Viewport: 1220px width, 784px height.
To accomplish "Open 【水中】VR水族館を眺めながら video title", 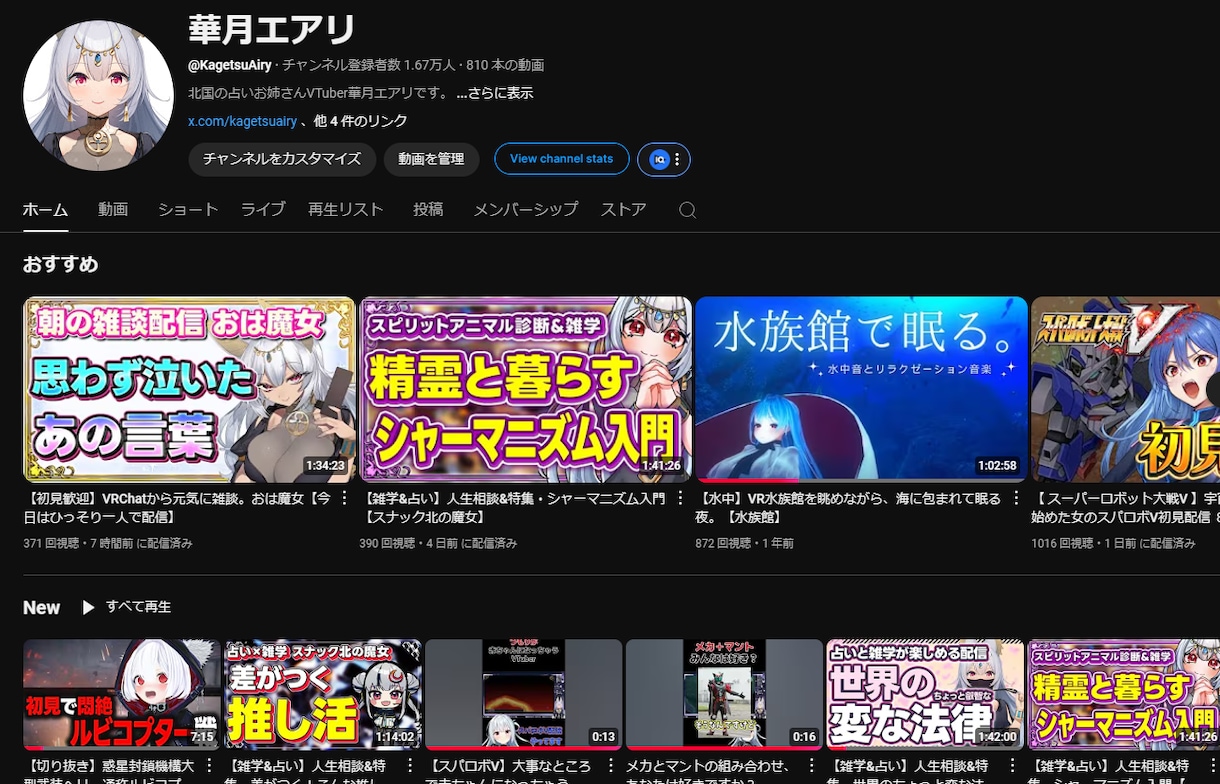I will 848,507.
